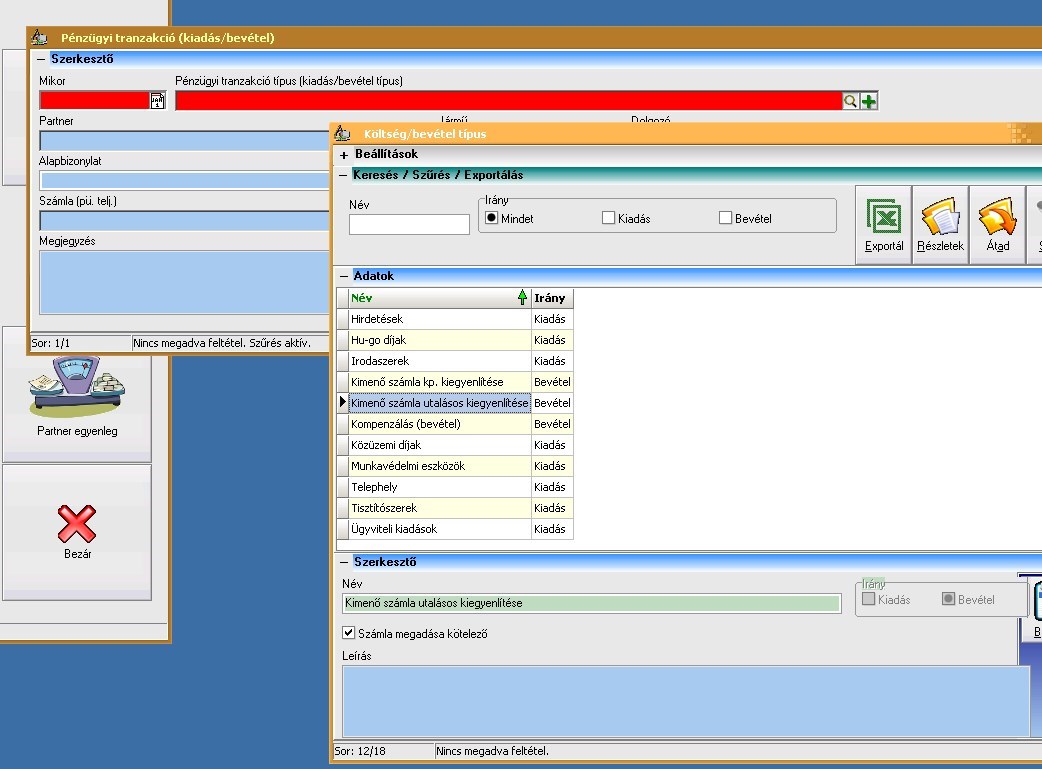Image resolution: width=1042 pixels, height=769 pixels.
Task: Toggle Számla megadása kötelező checkbox
Action: 348,633
